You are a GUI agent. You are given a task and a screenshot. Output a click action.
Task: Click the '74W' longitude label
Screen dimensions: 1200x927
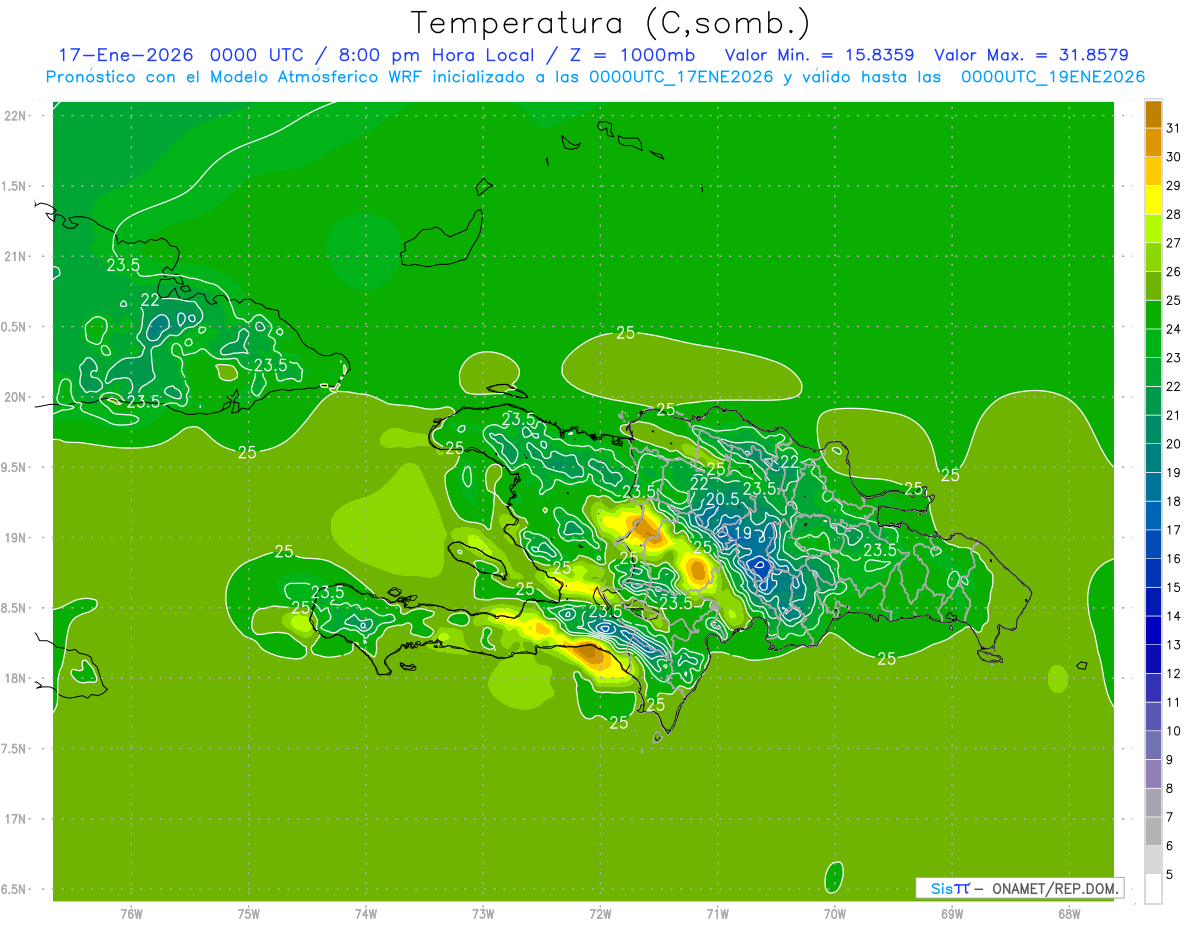(365, 913)
